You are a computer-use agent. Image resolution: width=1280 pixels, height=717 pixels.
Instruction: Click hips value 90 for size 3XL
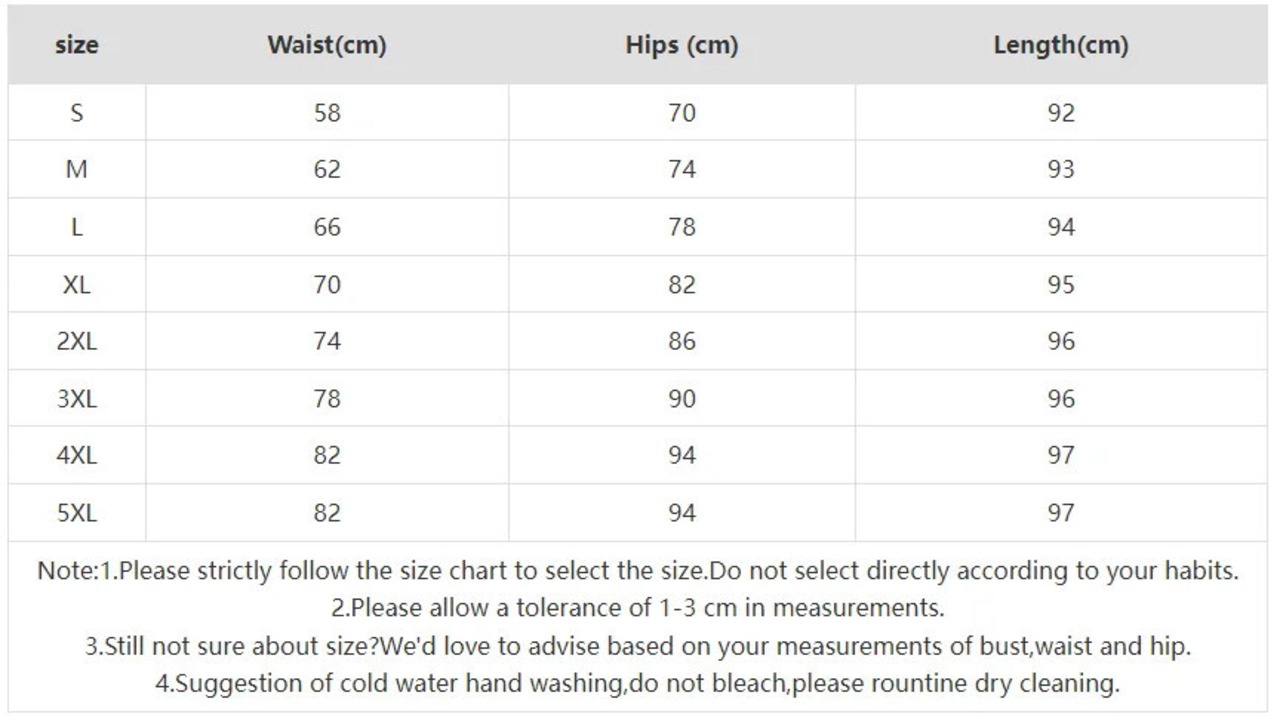(682, 399)
